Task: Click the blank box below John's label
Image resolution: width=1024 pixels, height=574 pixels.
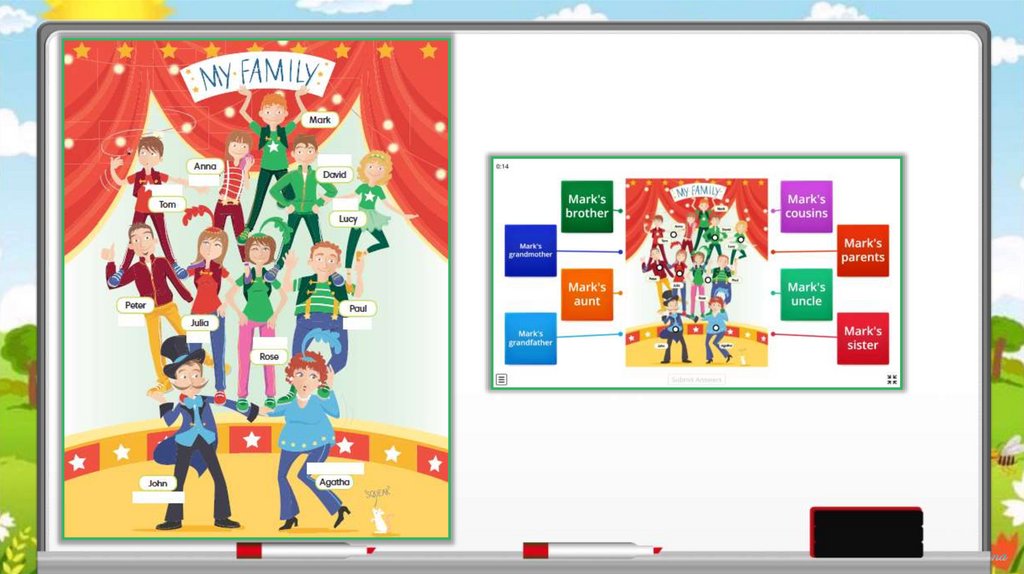Action: pos(158,497)
